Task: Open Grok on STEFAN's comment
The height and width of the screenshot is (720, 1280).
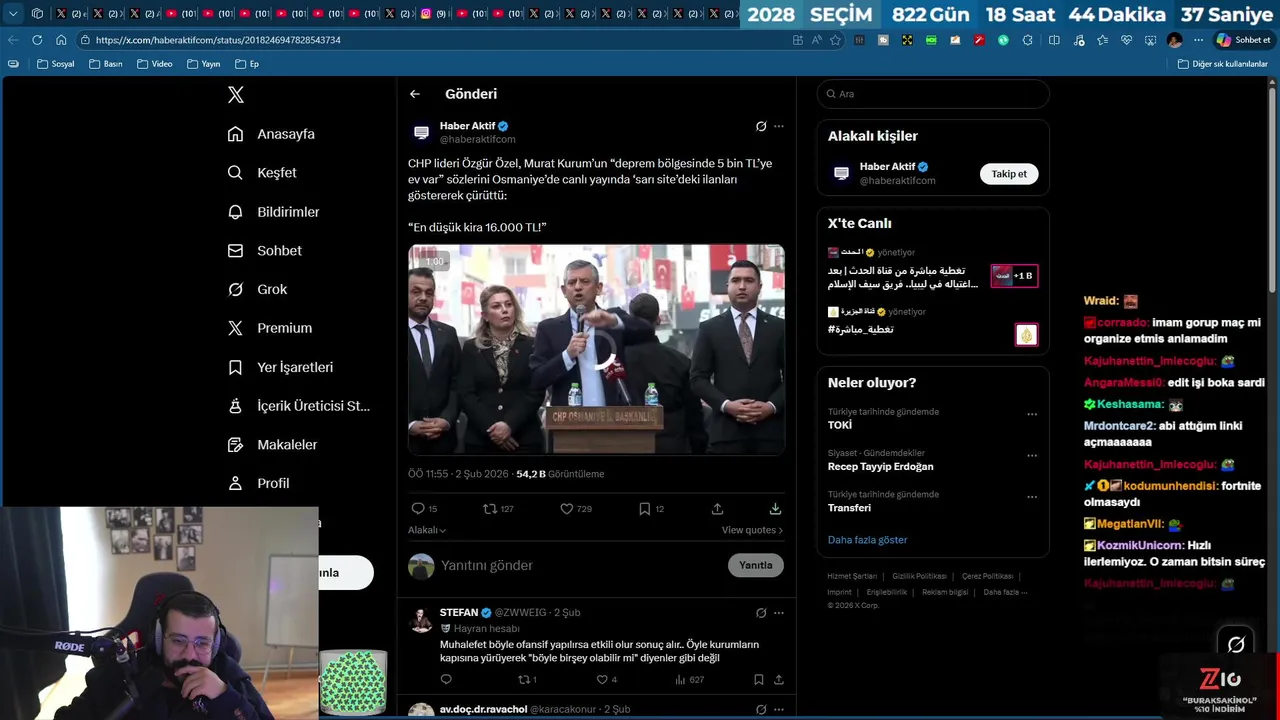Action: click(761, 613)
